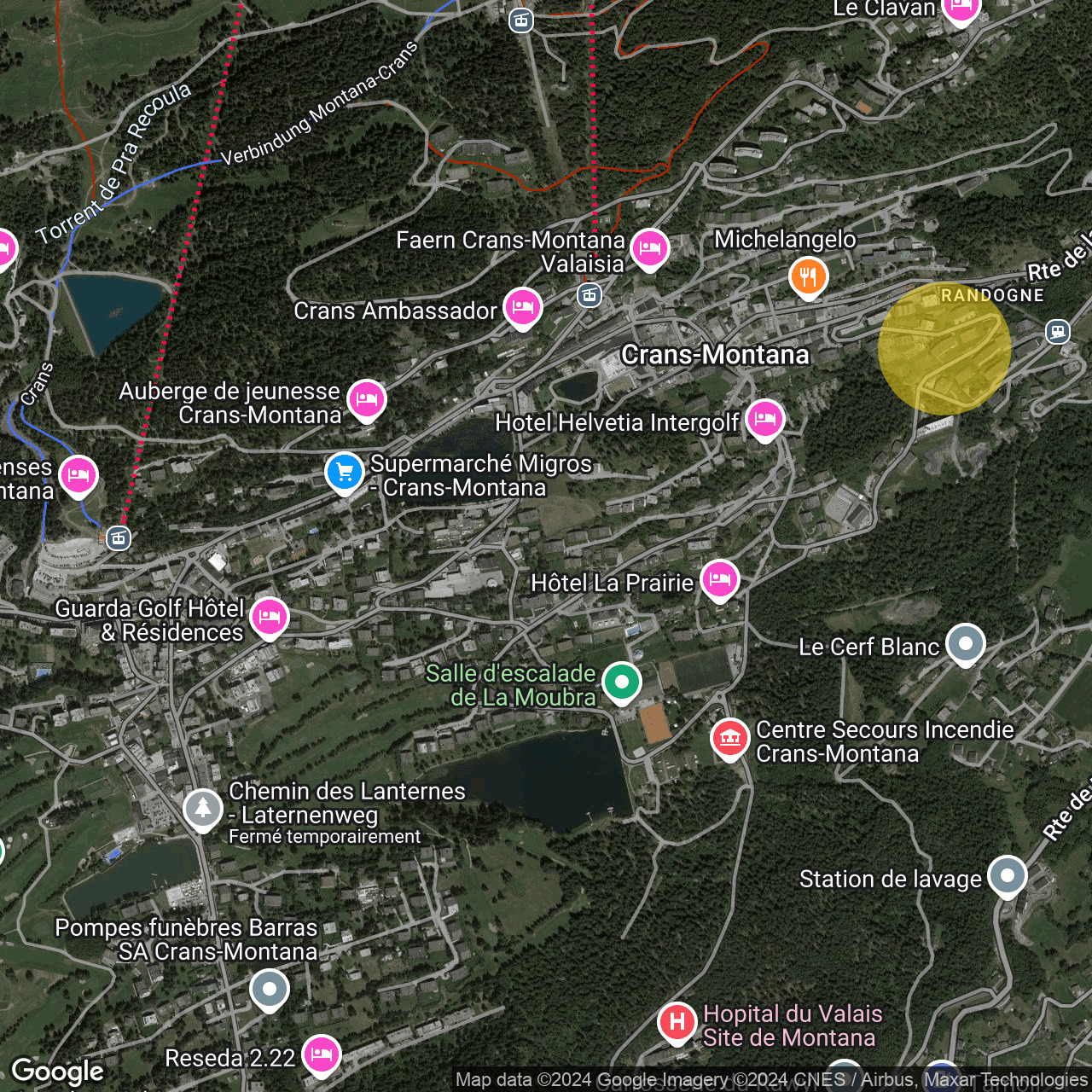Click the Michelangelo restaurant pin
This screenshot has height=1092, width=1092.
click(x=808, y=277)
